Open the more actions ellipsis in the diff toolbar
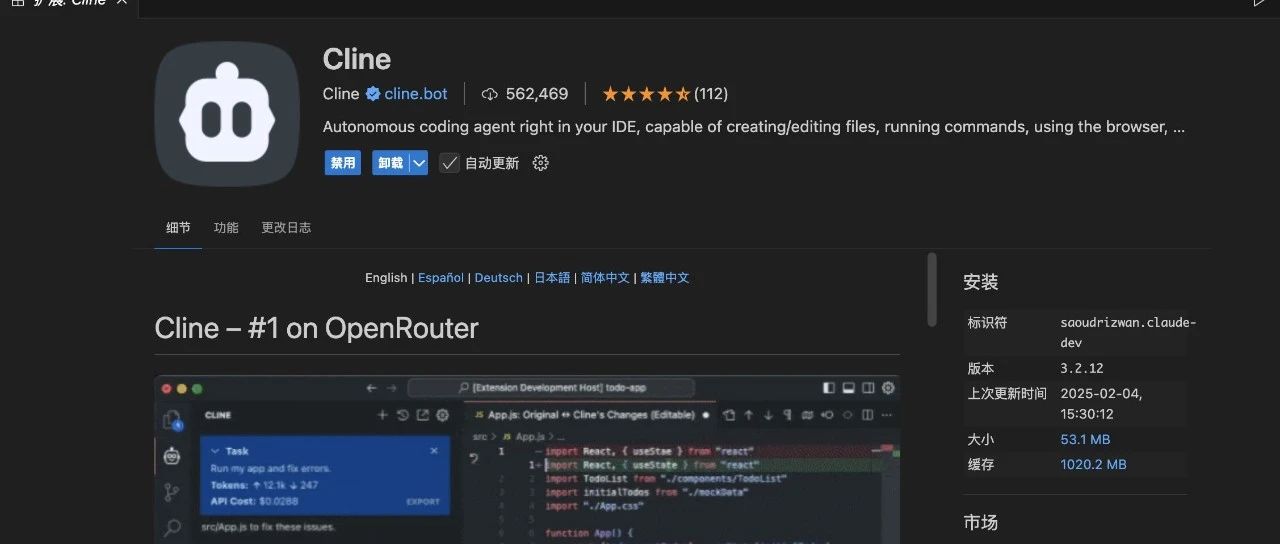The image size is (1280, 544). tap(887, 415)
